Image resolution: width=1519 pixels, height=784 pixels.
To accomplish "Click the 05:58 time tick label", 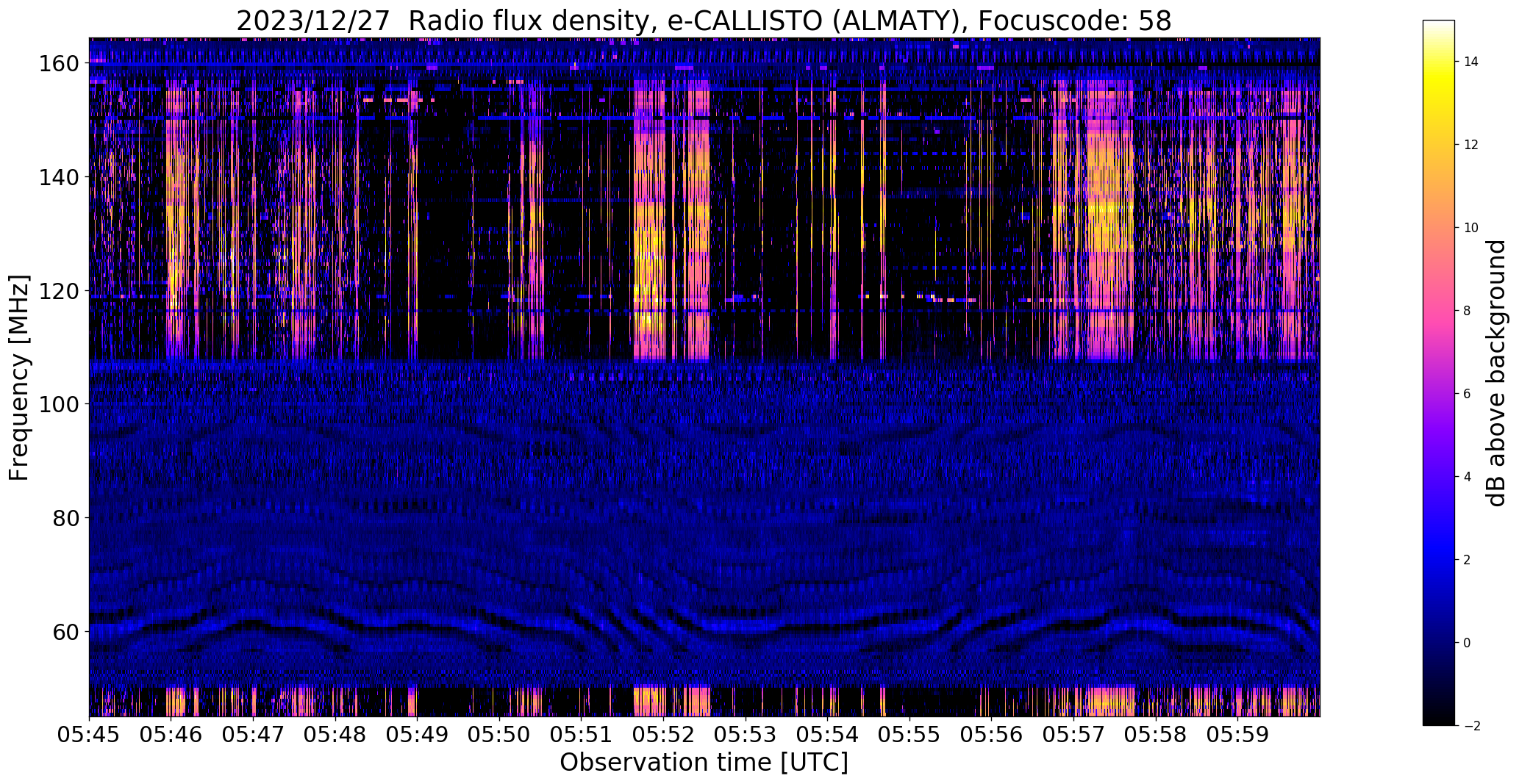I will [x=1157, y=736].
